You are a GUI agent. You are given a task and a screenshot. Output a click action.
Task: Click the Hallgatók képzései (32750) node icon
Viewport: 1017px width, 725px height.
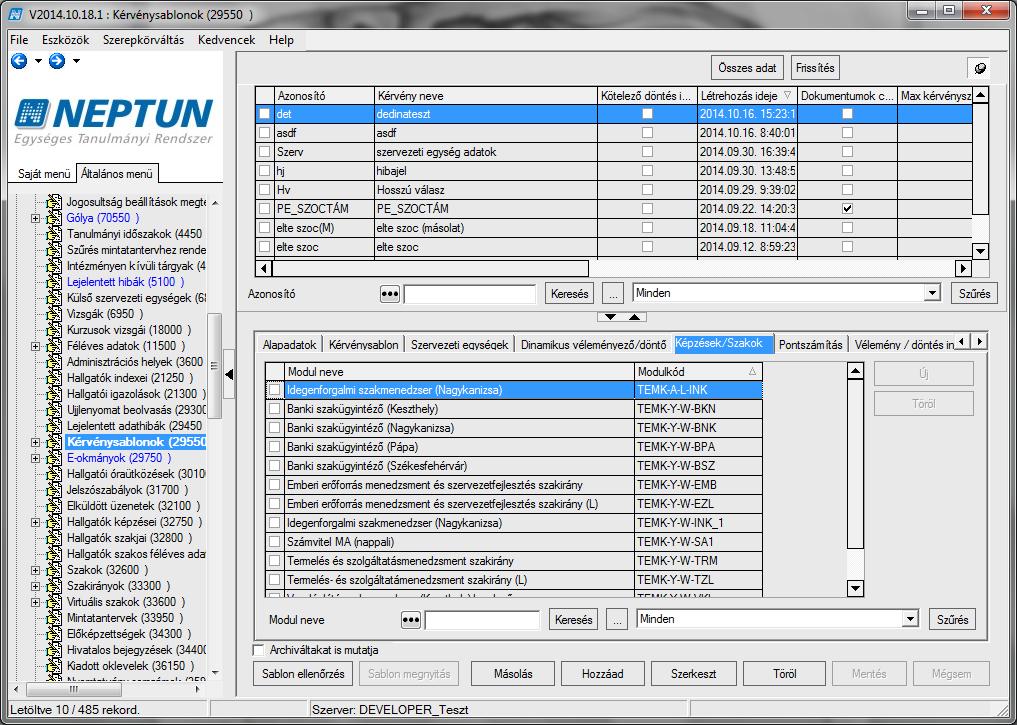54,522
